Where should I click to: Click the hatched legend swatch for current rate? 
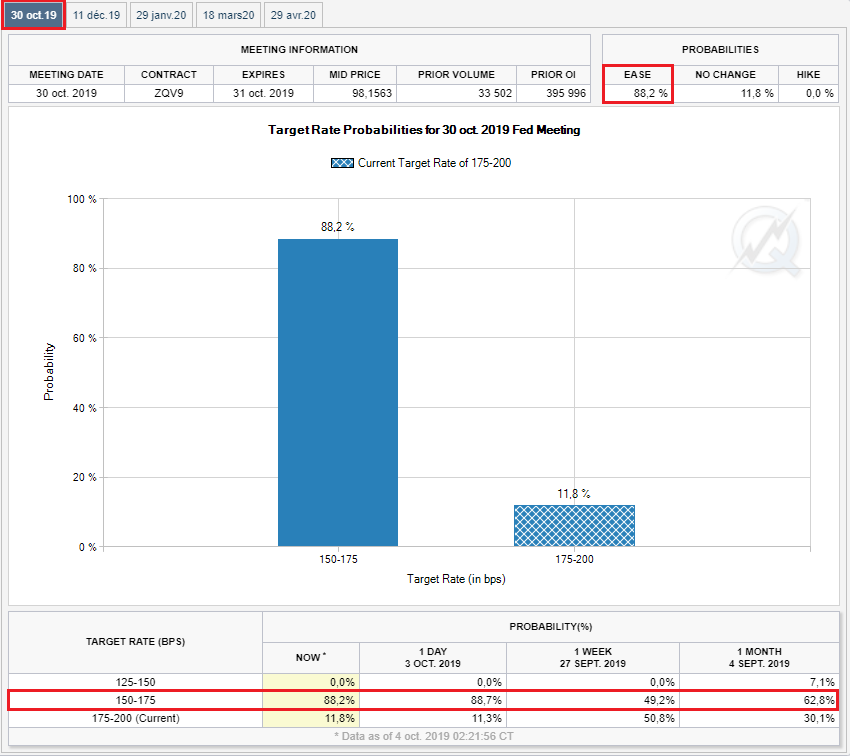pos(342,163)
